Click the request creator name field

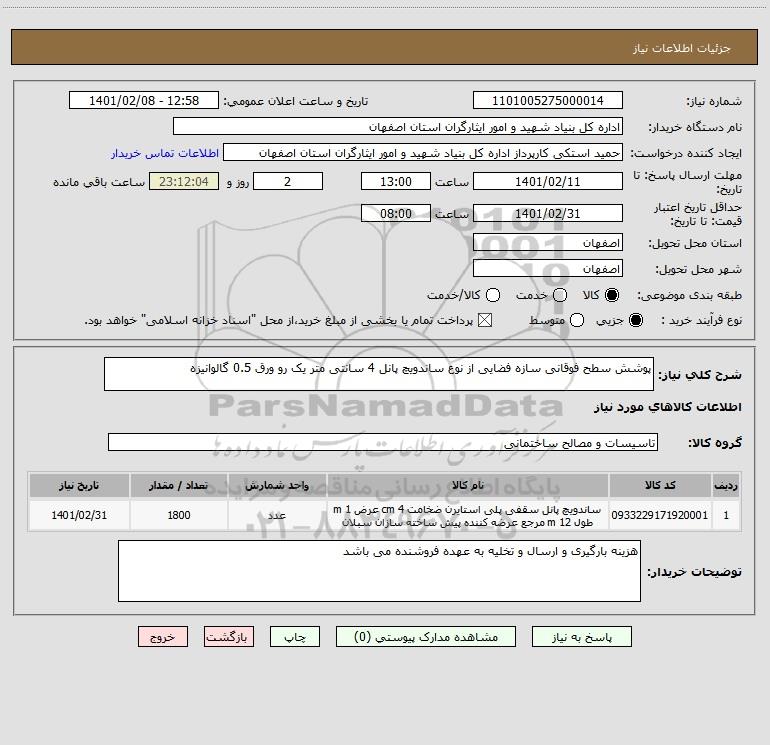423,153
